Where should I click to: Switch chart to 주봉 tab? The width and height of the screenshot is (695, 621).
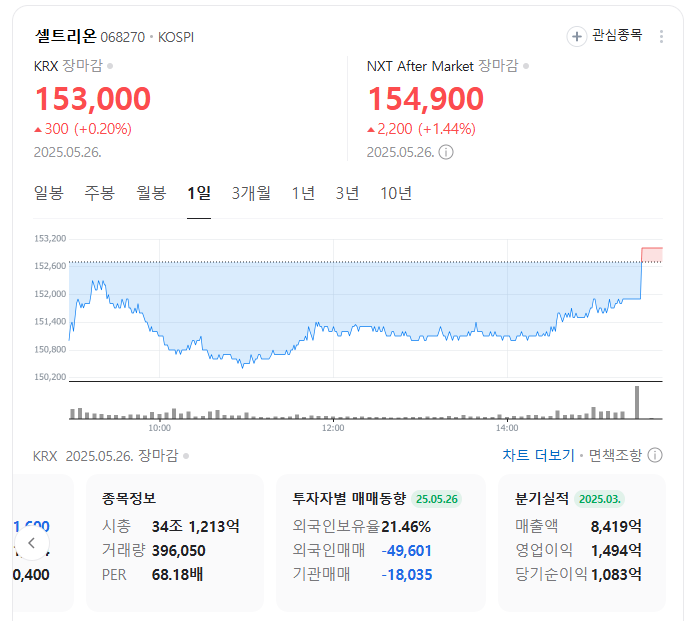pyautogui.click(x=100, y=193)
